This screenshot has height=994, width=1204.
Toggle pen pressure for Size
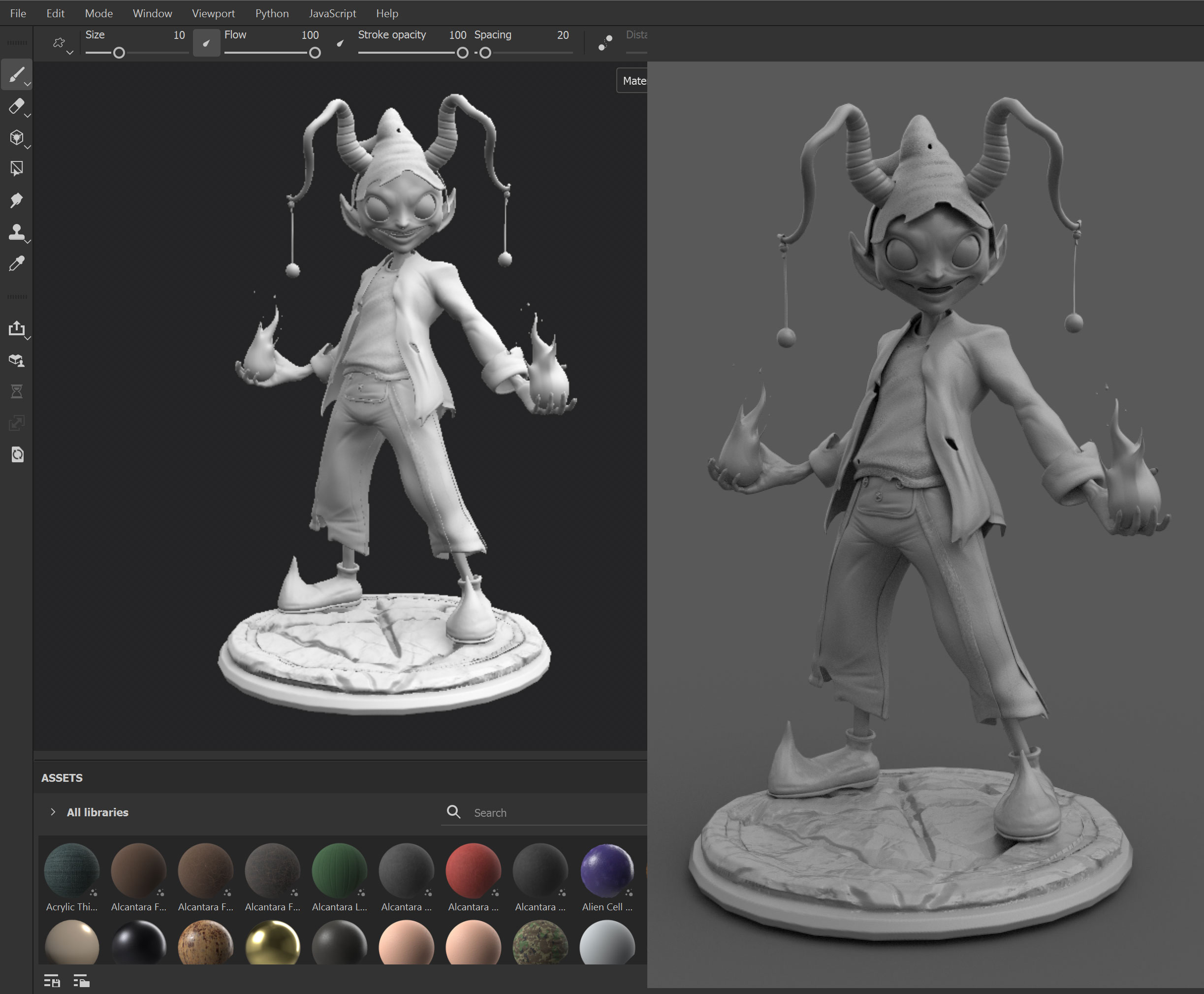point(206,43)
